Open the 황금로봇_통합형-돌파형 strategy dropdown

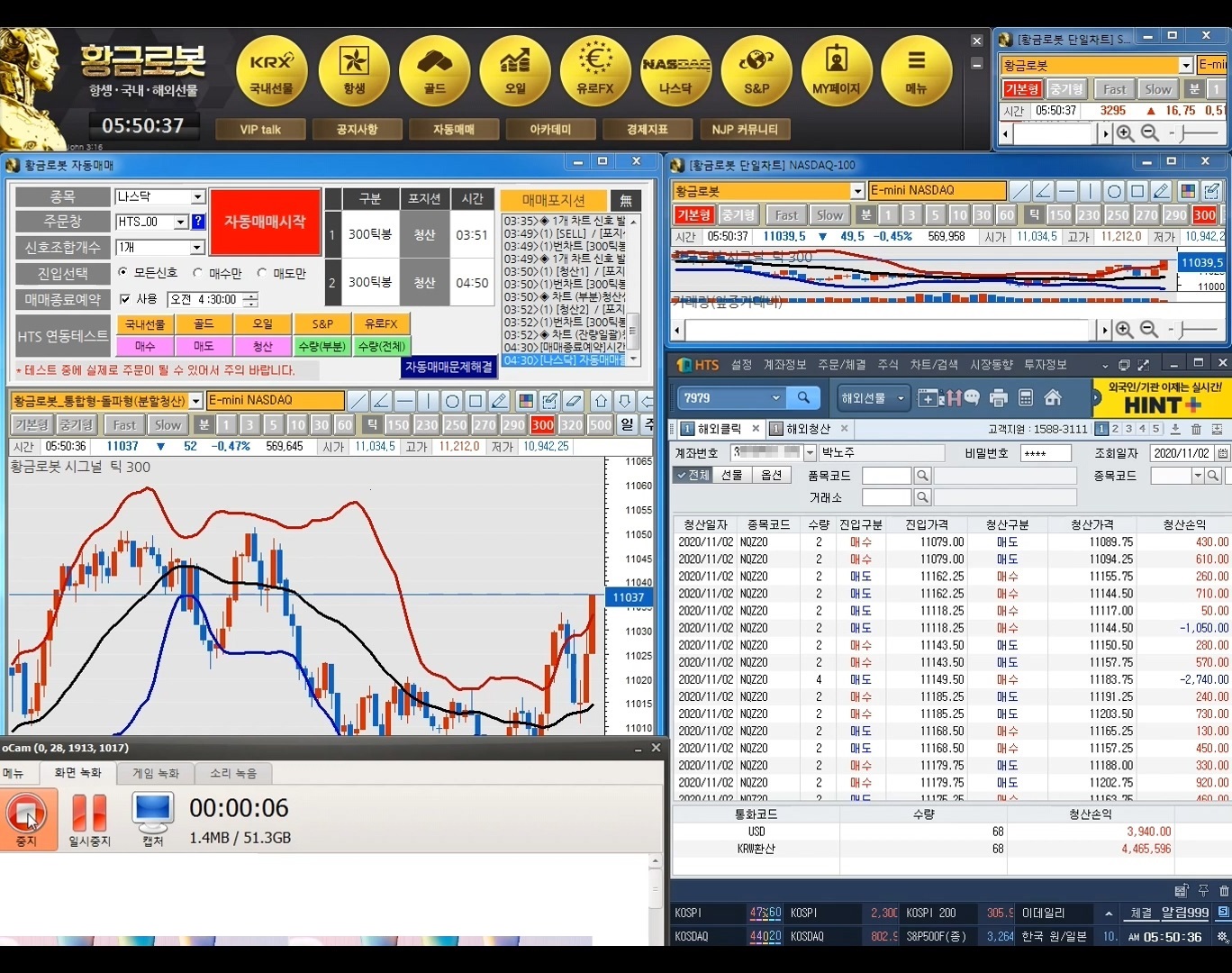(x=195, y=401)
